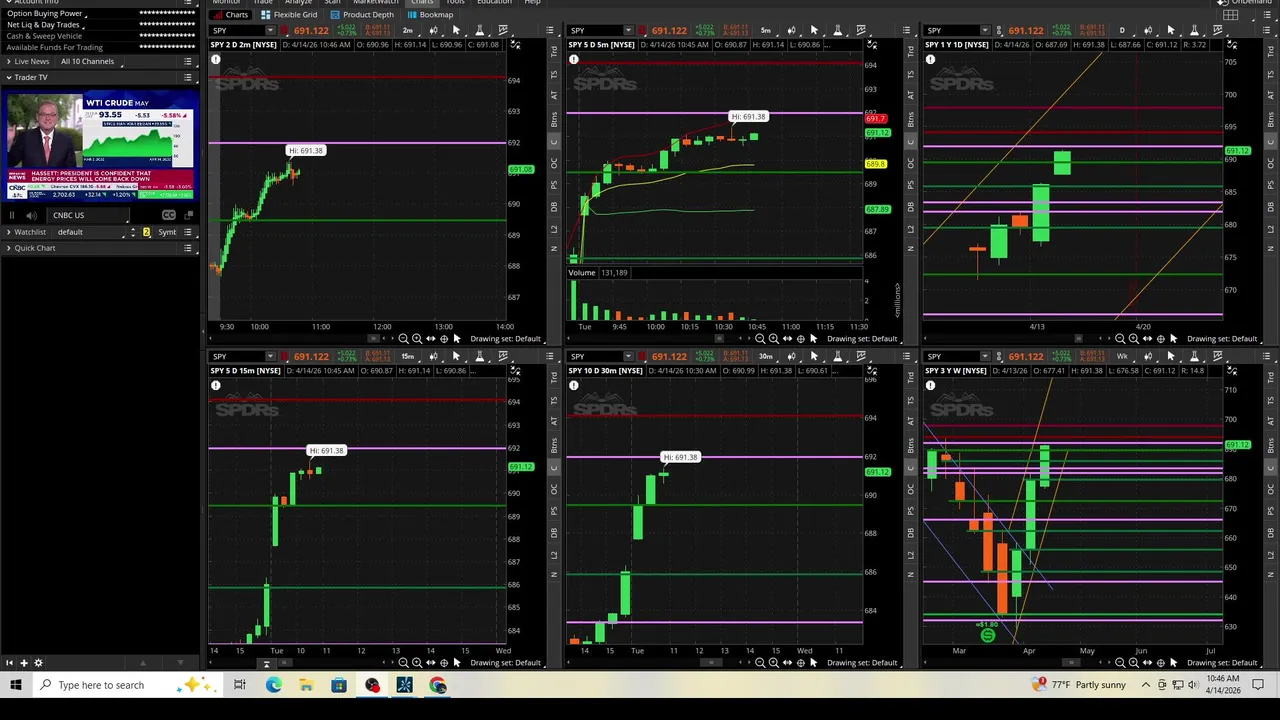1280x720 pixels.
Task: Change the 15m timeframe button
Action: coord(408,356)
